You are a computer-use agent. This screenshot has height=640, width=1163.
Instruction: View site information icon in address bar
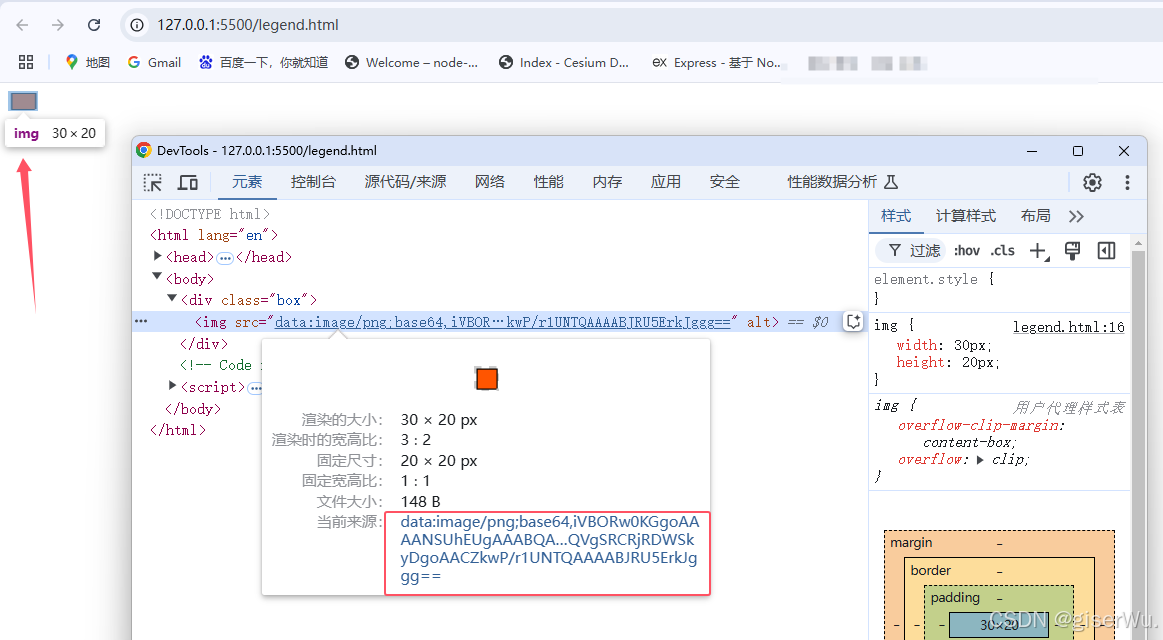(x=137, y=25)
